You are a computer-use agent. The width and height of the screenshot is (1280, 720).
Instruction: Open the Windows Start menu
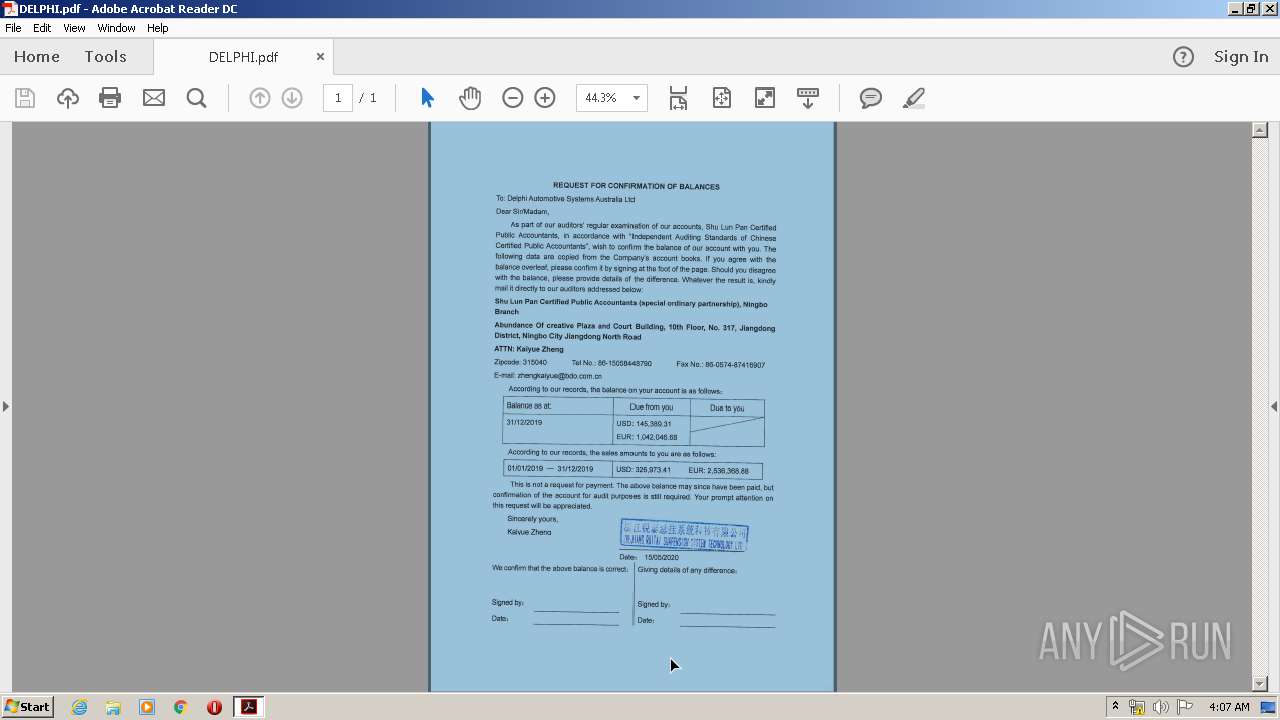click(x=27, y=707)
